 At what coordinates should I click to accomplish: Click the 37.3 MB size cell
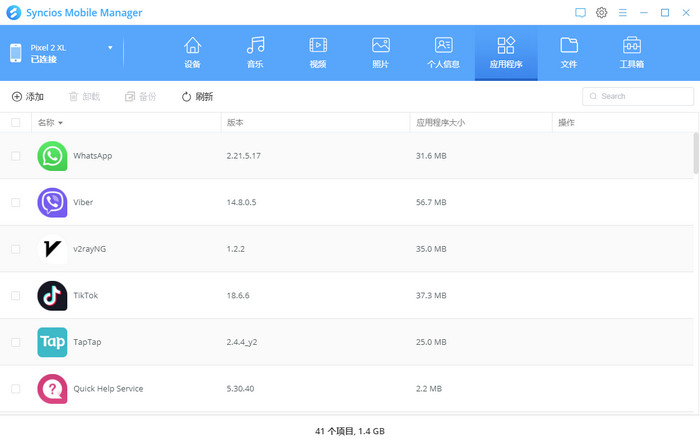click(x=431, y=295)
